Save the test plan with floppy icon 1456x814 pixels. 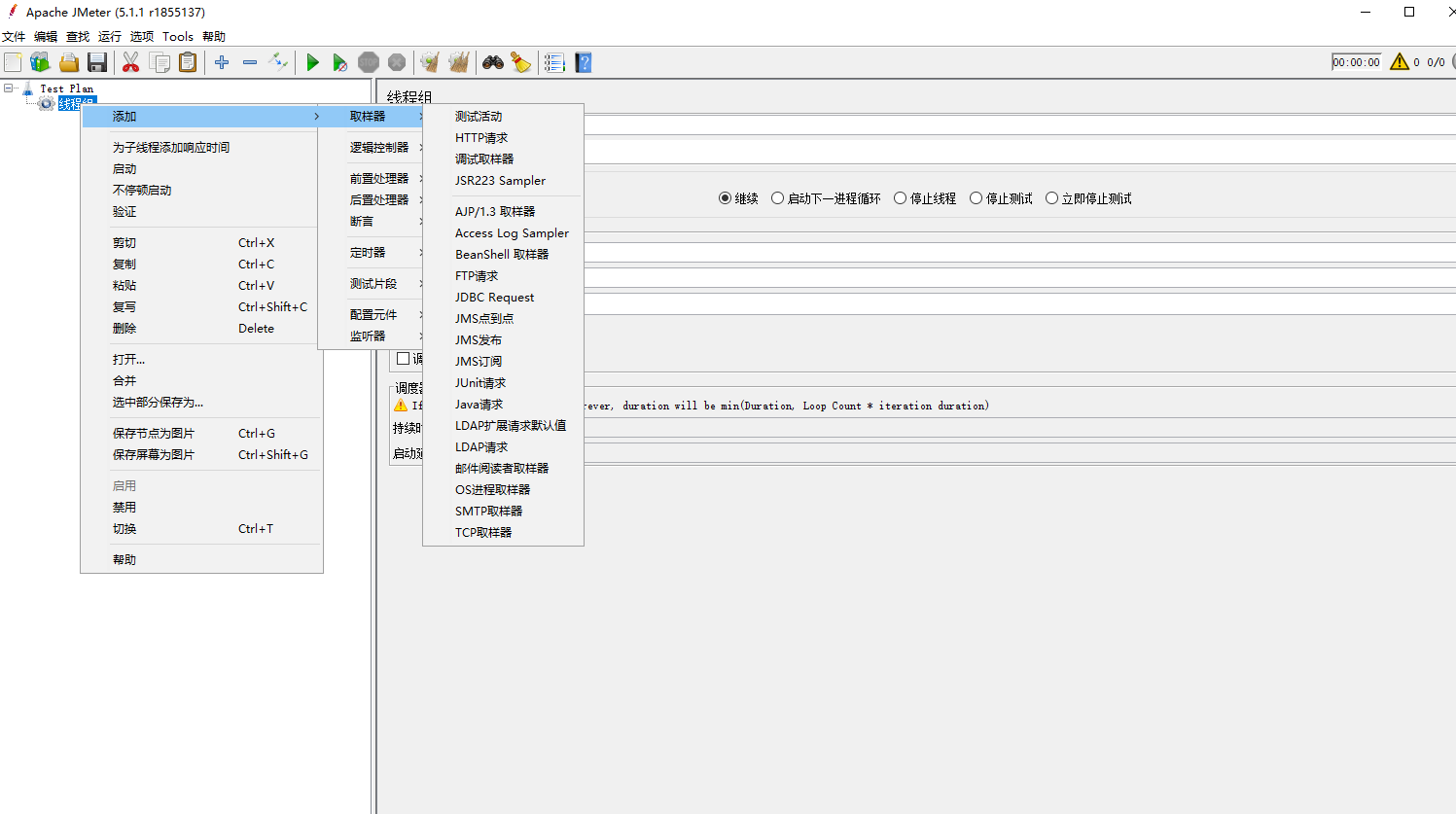point(97,62)
